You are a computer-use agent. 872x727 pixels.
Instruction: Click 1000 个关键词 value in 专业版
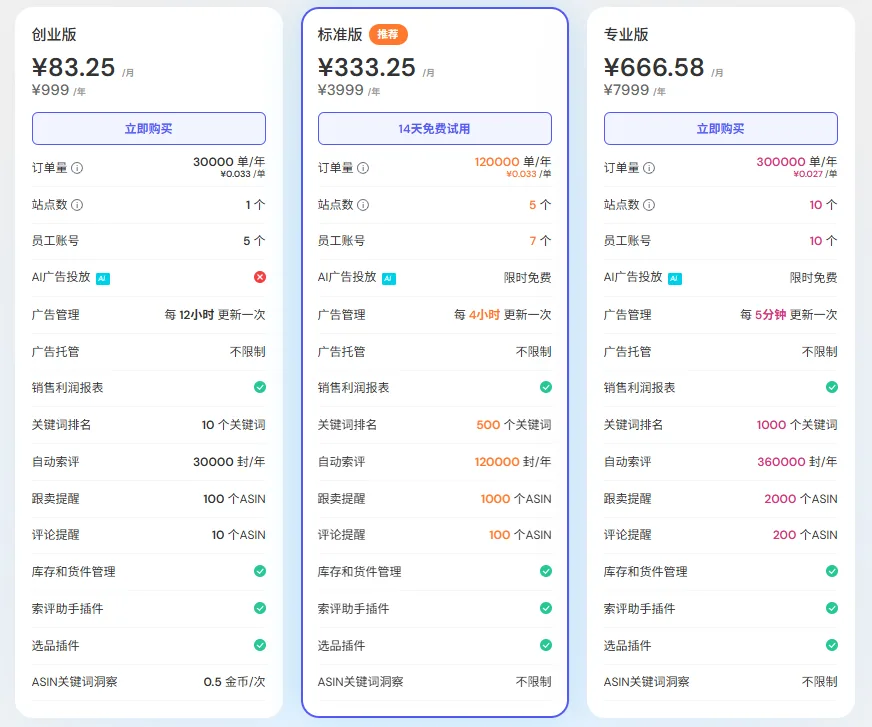[x=797, y=425]
